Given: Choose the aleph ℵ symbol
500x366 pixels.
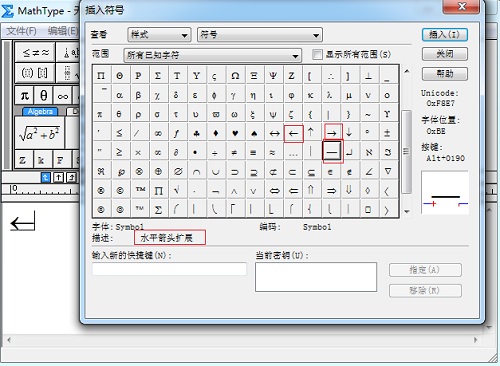Looking at the screenshot, I should (368, 153).
